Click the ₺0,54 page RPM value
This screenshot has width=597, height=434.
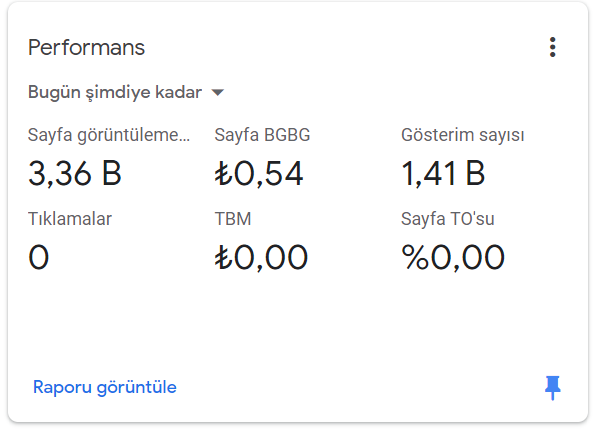259,174
